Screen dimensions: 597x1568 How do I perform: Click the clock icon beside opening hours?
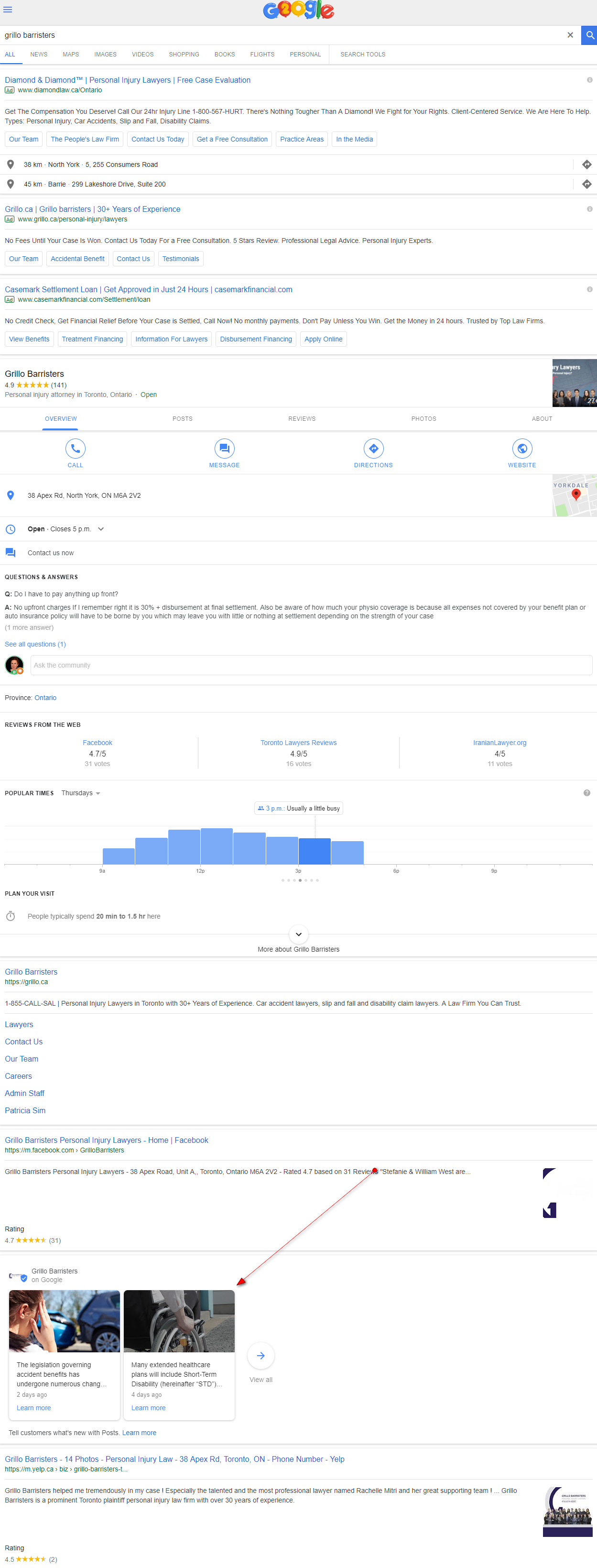(x=11, y=529)
